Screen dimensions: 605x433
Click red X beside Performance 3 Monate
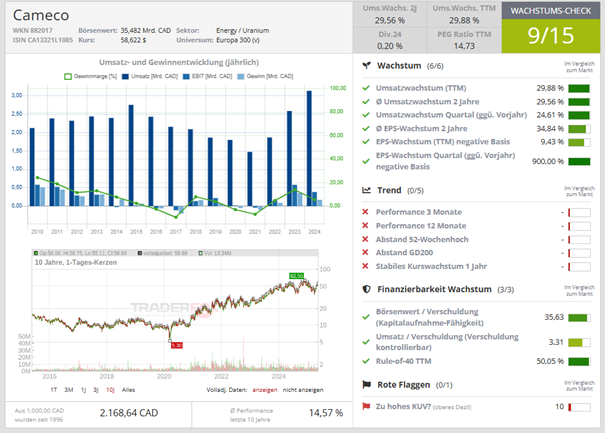point(365,212)
